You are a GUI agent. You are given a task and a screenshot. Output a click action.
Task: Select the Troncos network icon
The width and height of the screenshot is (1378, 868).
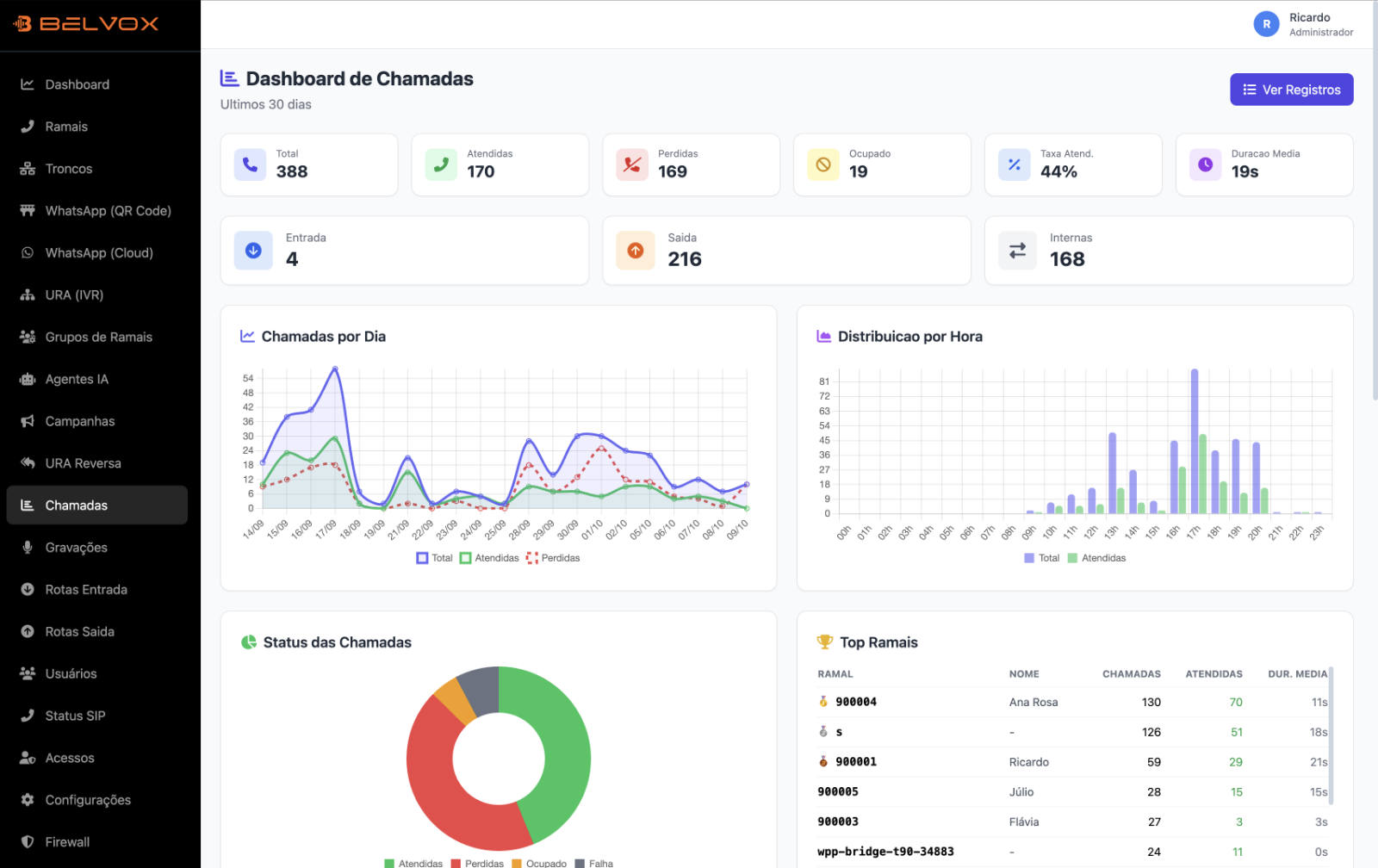[x=28, y=169]
